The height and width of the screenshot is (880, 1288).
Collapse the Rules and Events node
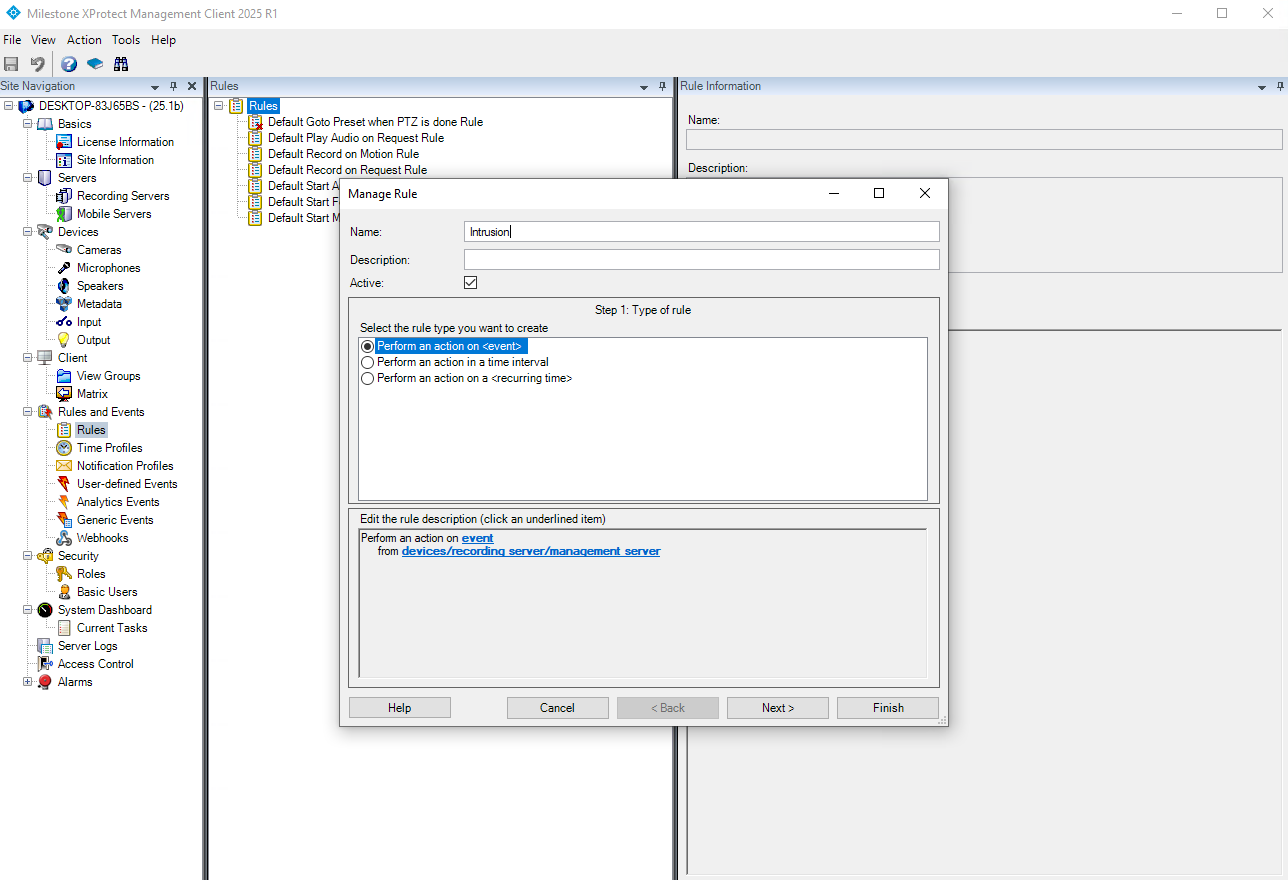coord(26,412)
